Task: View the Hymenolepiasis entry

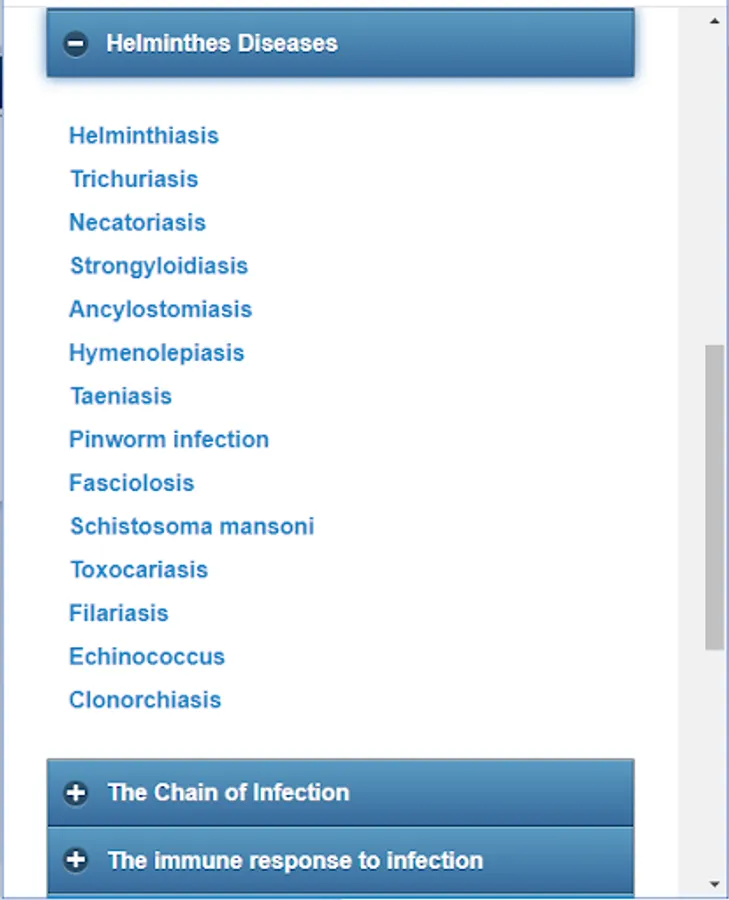Action: [156, 353]
